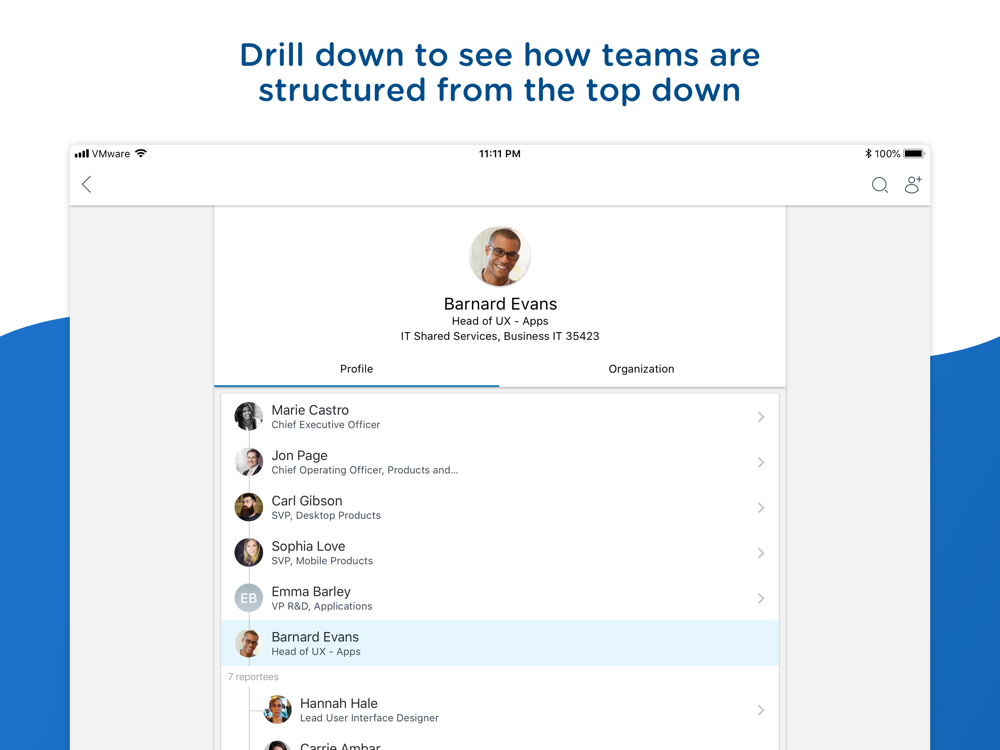Open Carl Gibson's name link
1000x750 pixels.
(307, 501)
